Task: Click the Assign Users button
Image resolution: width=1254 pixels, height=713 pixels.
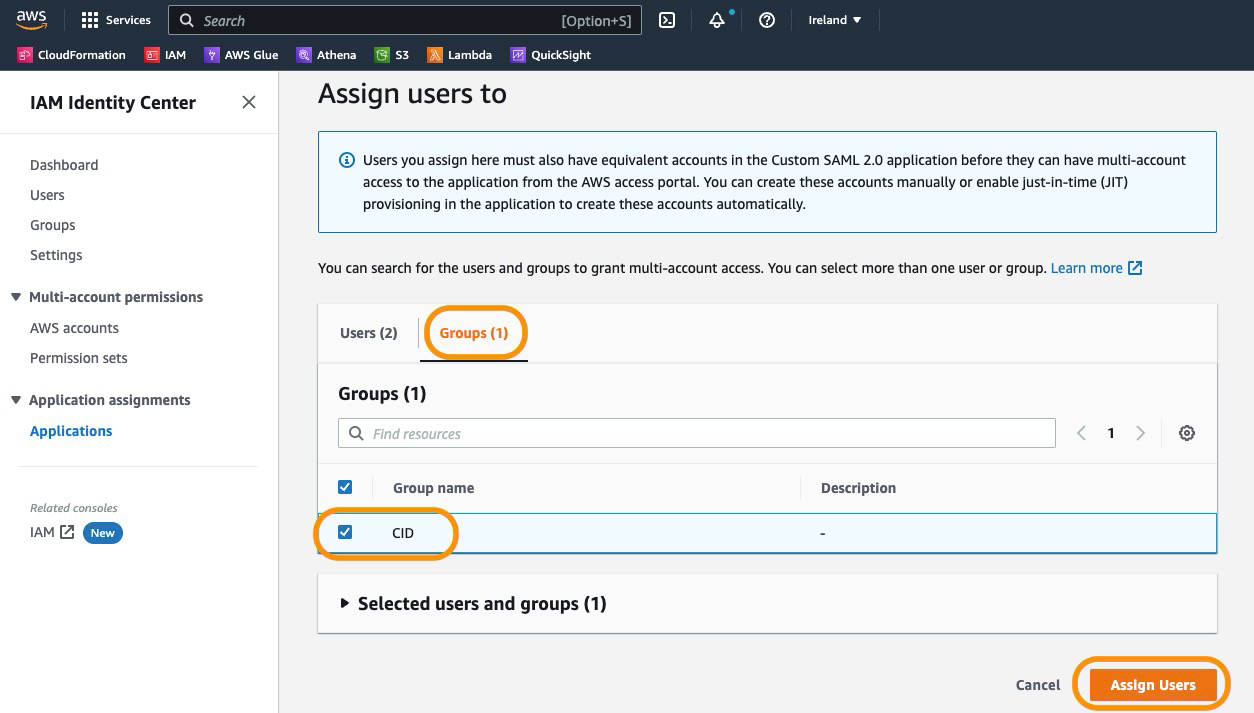Action: click(x=1153, y=685)
